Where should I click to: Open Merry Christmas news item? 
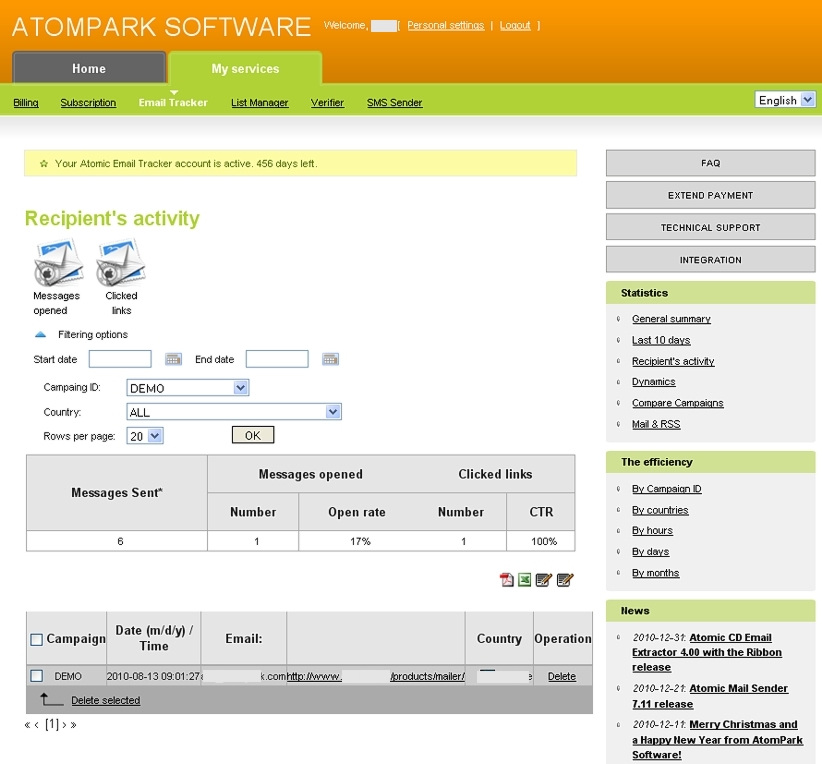pyautogui.click(x=717, y=739)
